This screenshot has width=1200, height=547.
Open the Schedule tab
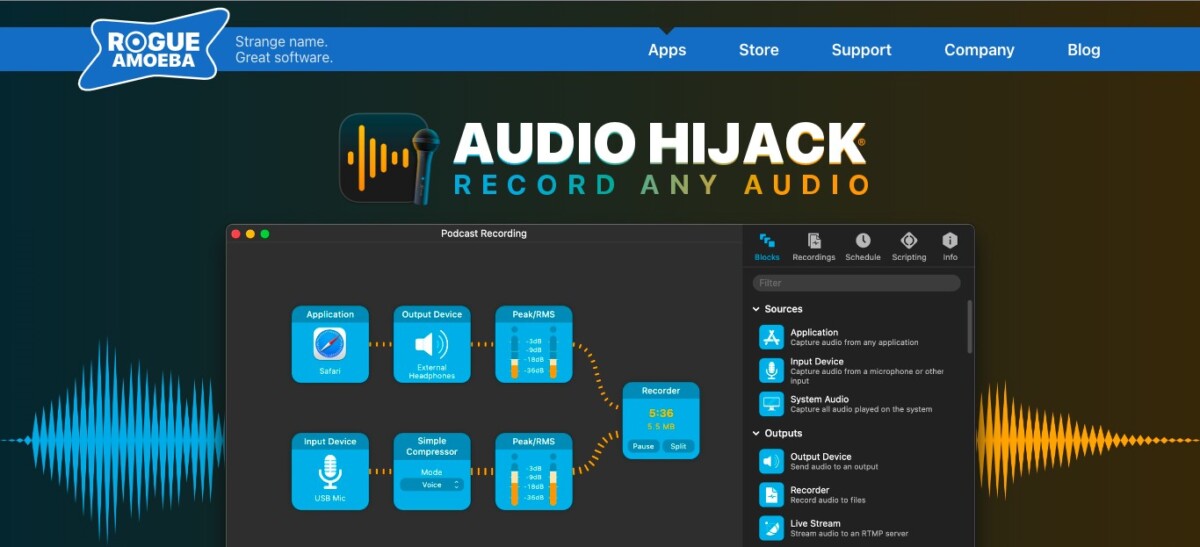point(863,247)
